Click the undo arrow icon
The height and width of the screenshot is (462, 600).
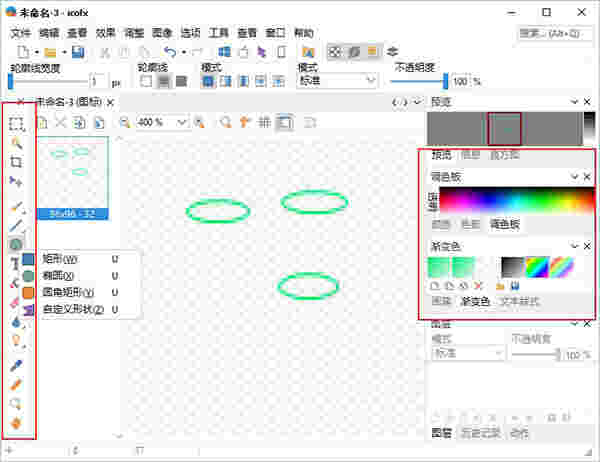click(170, 52)
